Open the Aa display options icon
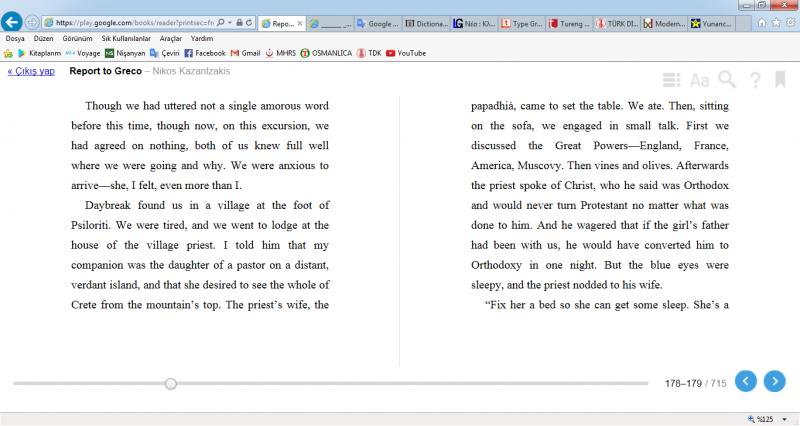800x426 pixels. tap(699, 80)
